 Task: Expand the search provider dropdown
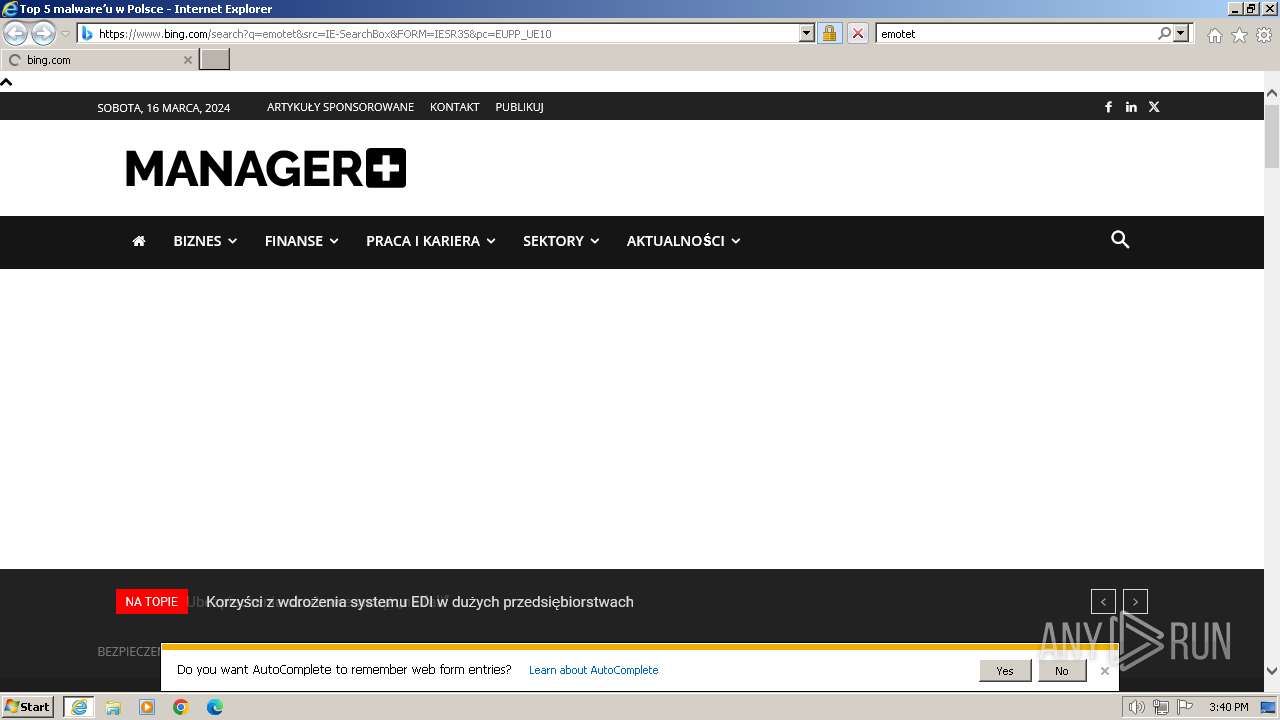coord(1181,33)
